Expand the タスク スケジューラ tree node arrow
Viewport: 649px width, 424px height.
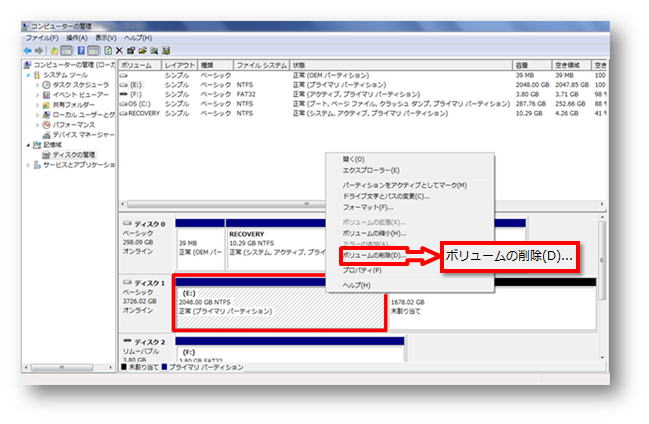tap(37, 85)
